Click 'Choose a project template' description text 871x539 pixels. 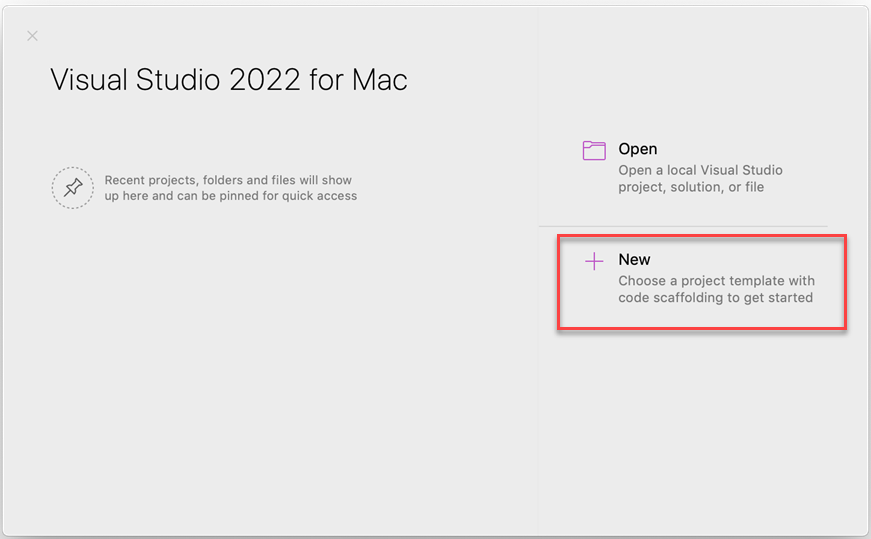click(x=717, y=289)
